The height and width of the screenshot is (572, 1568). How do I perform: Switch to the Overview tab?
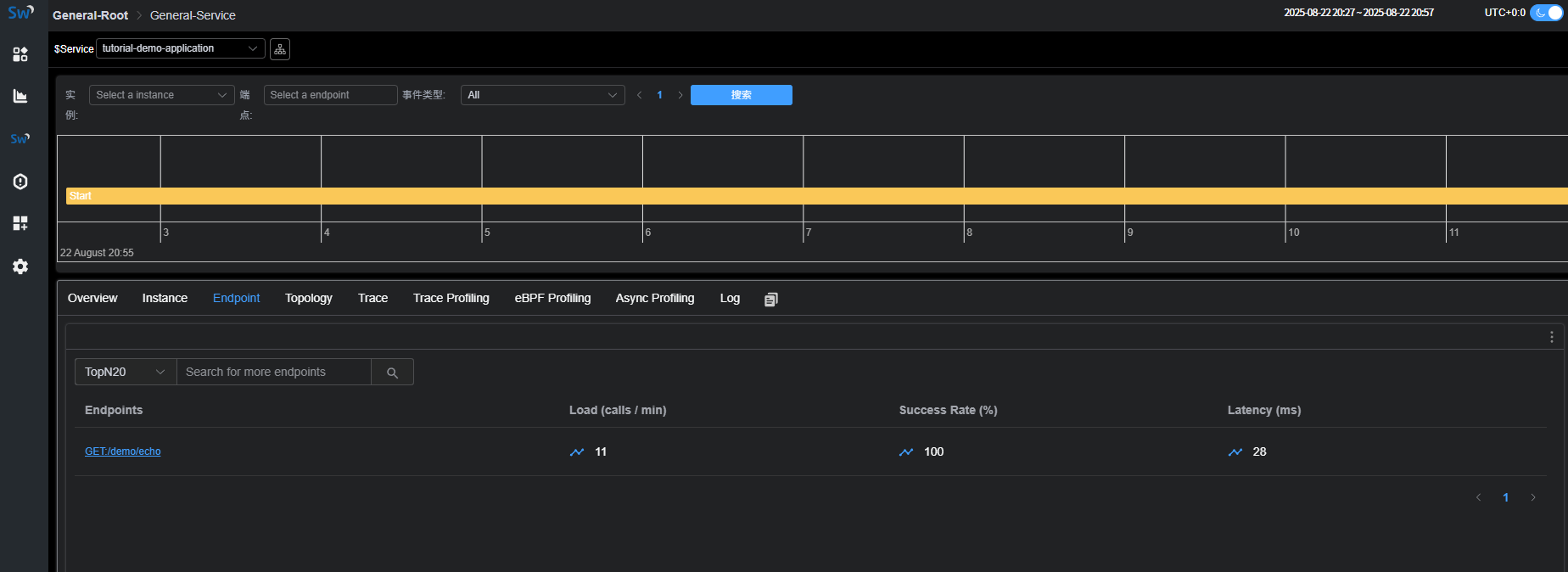pos(92,298)
